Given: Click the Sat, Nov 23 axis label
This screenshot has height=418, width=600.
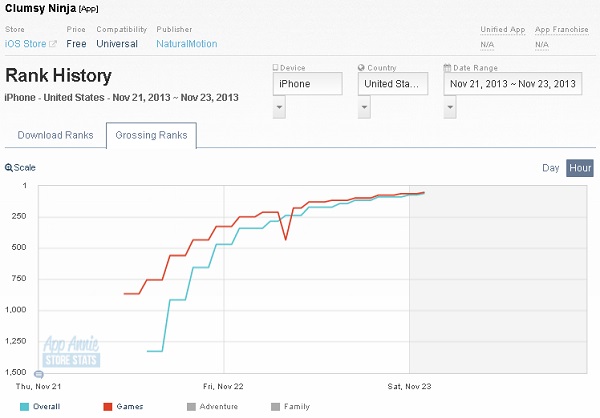Looking at the screenshot, I should 409,387.
